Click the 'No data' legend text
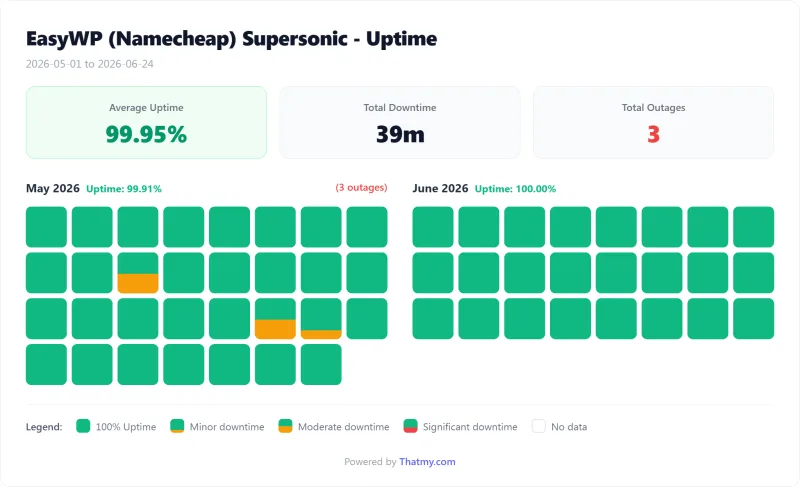The height and width of the screenshot is (487, 800). (x=569, y=427)
